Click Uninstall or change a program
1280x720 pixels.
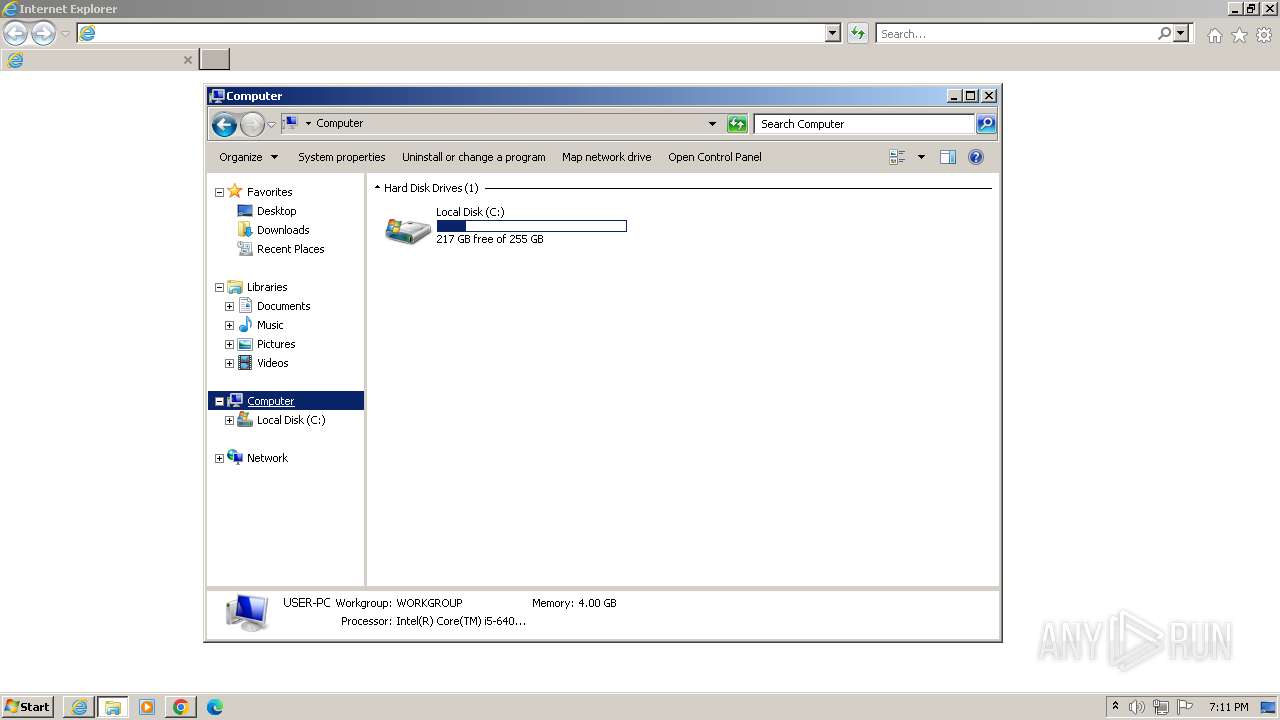tap(473, 157)
